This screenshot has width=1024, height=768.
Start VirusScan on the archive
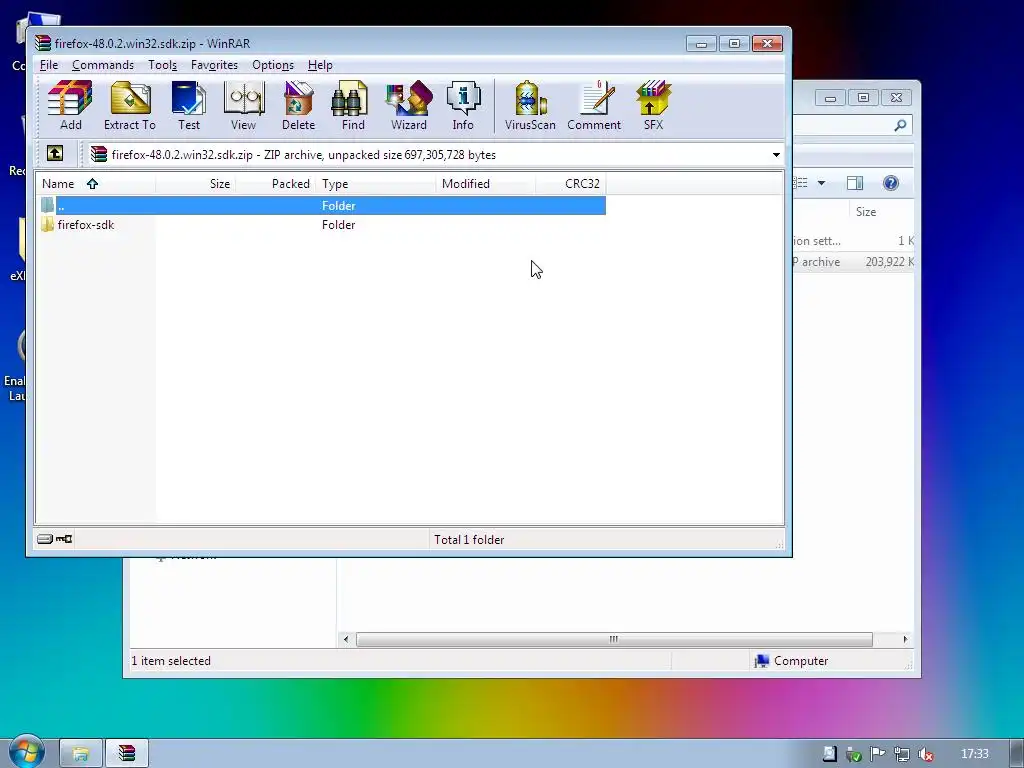pyautogui.click(x=530, y=105)
